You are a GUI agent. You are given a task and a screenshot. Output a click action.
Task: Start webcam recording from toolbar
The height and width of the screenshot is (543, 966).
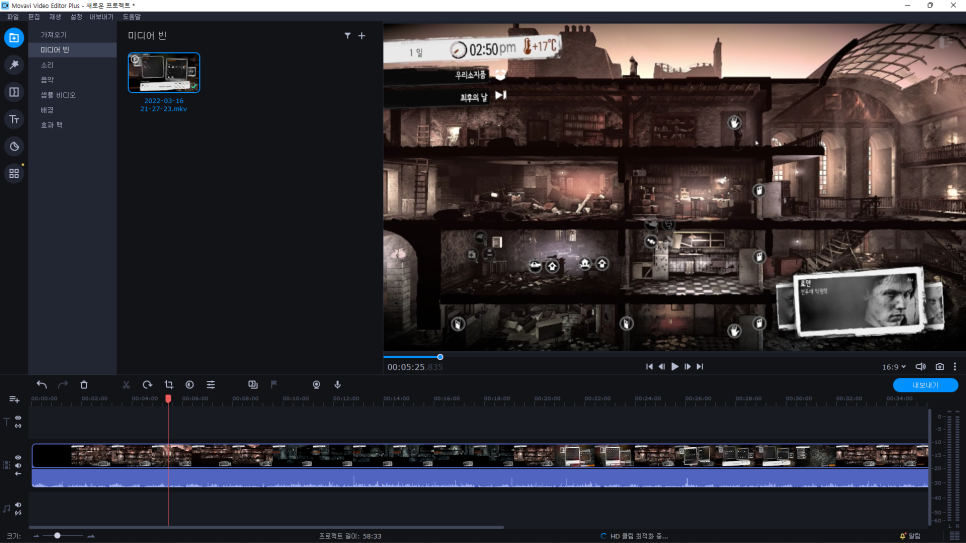(316, 385)
